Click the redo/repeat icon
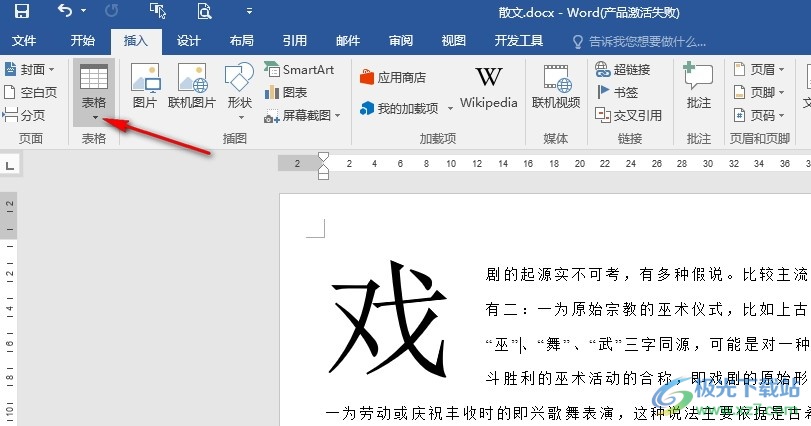Image resolution: width=811 pixels, height=426 pixels. pyautogui.click(x=111, y=11)
